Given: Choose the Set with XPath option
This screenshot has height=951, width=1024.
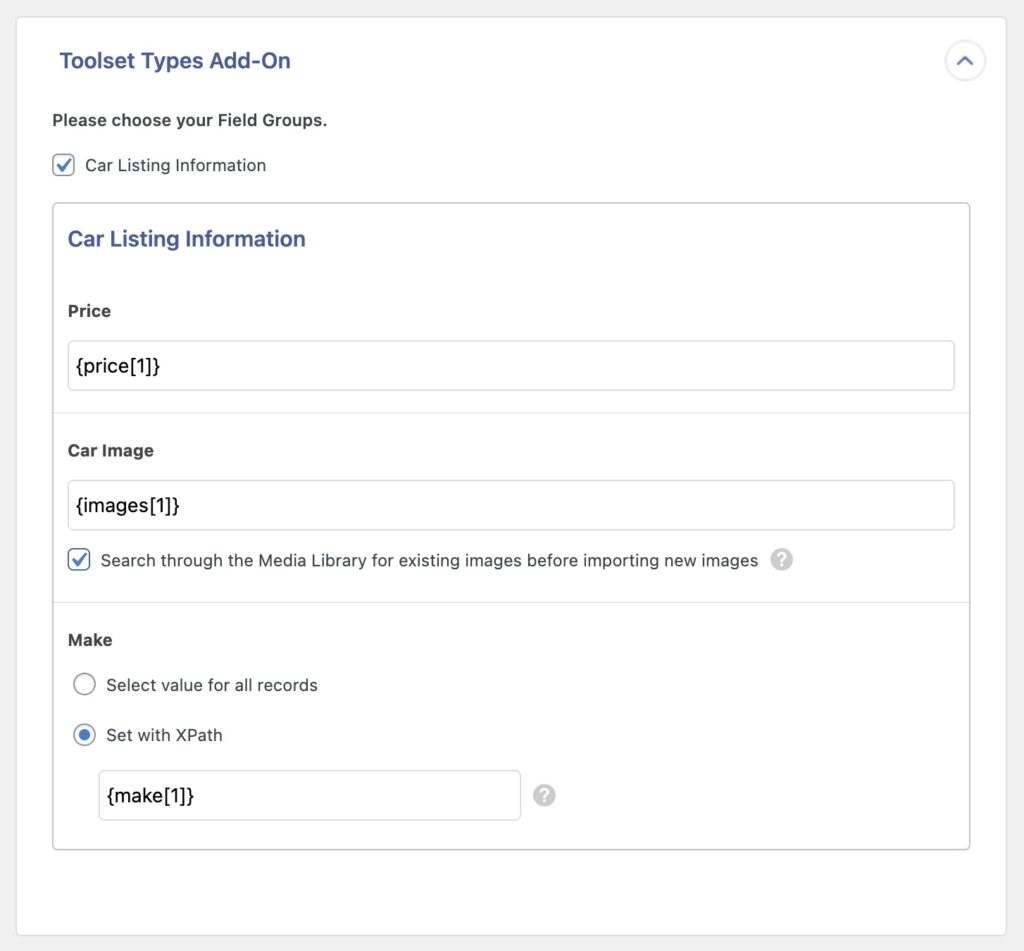Looking at the screenshot, I should (85, 734).
